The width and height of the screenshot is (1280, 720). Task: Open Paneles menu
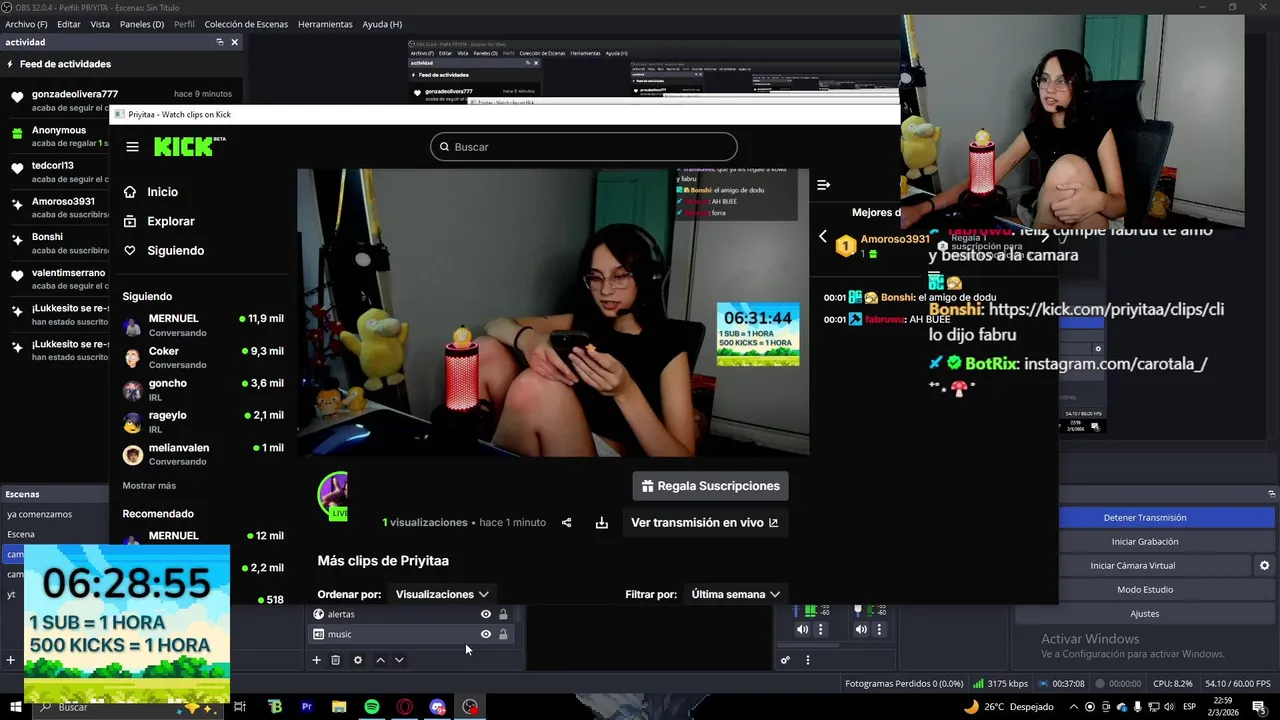(142, 24)
